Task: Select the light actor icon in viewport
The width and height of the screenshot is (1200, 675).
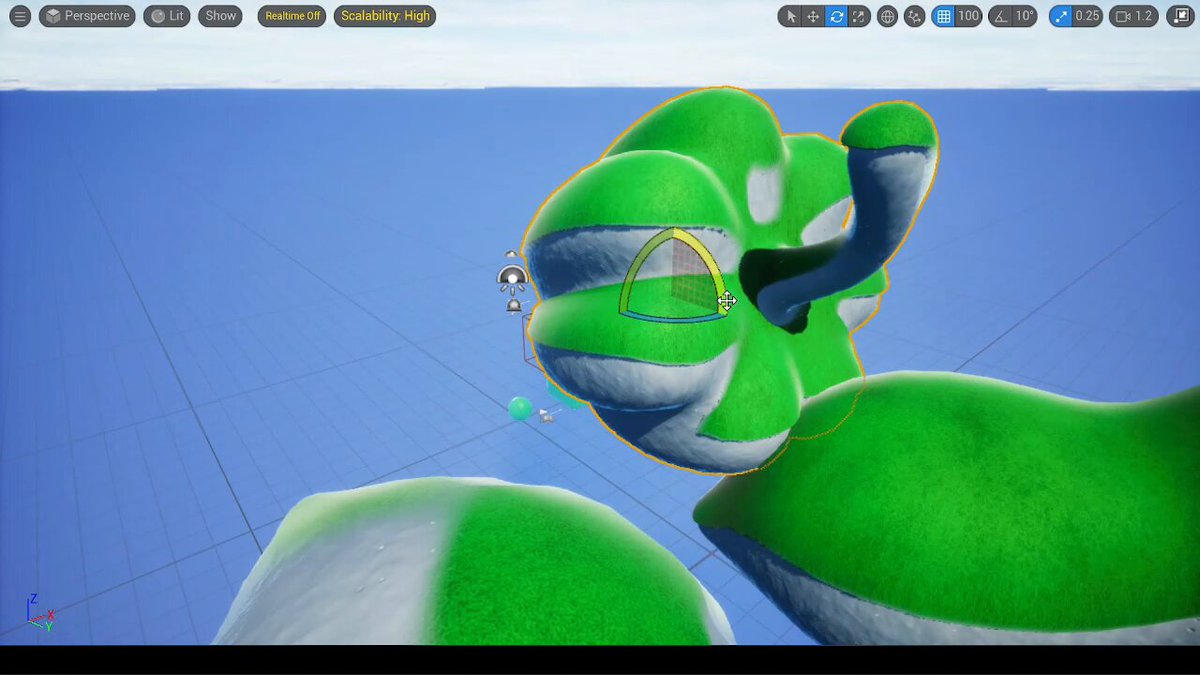Action: (513, 280)
